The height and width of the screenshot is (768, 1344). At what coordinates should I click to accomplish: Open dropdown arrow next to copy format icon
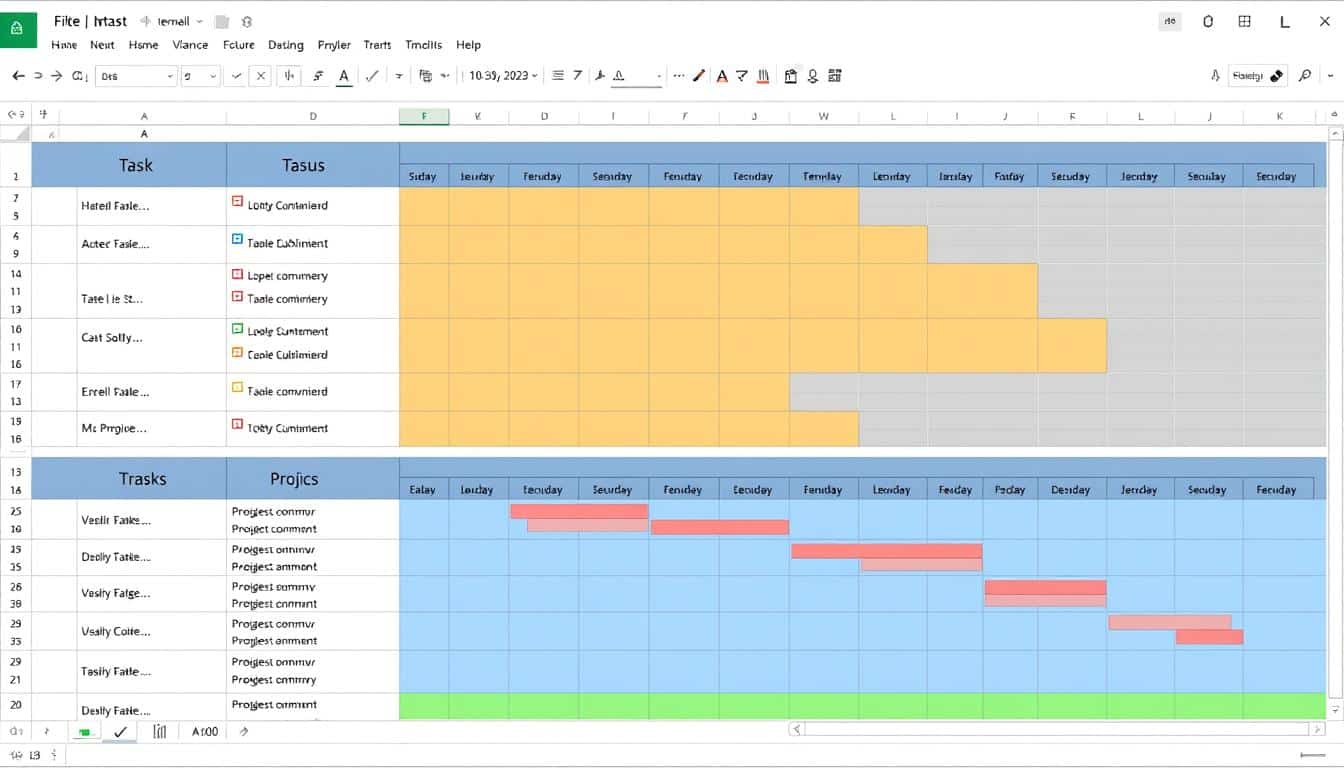coord(443,76)
